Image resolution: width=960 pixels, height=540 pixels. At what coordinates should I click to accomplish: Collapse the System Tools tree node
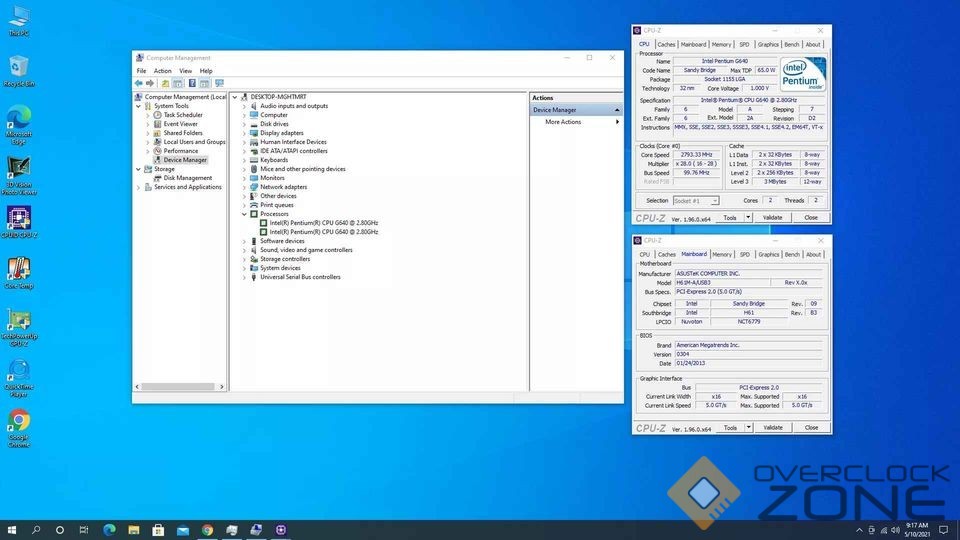pos(138,106)
